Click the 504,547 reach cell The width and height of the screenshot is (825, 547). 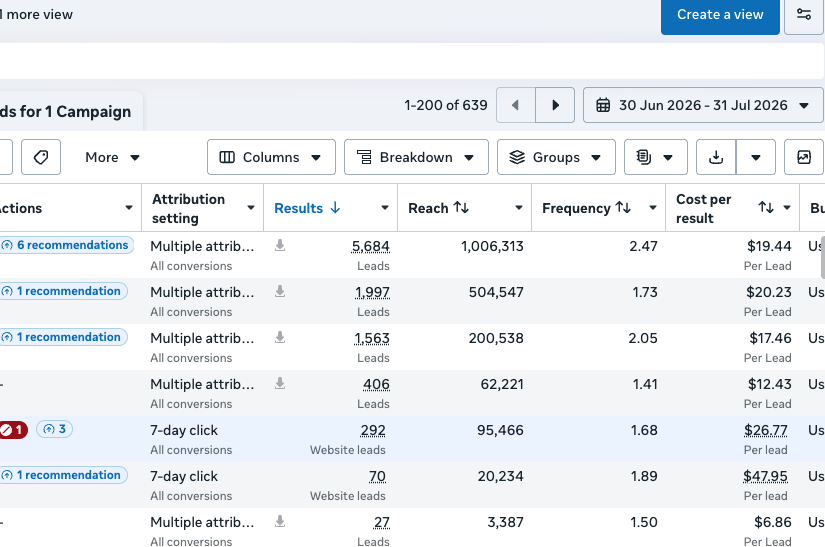[x=496, y=292]
